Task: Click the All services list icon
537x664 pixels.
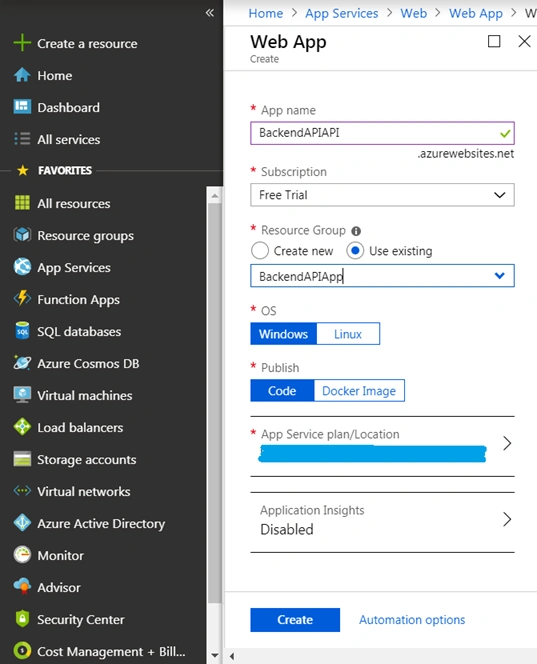Action: tap(22, 139)
